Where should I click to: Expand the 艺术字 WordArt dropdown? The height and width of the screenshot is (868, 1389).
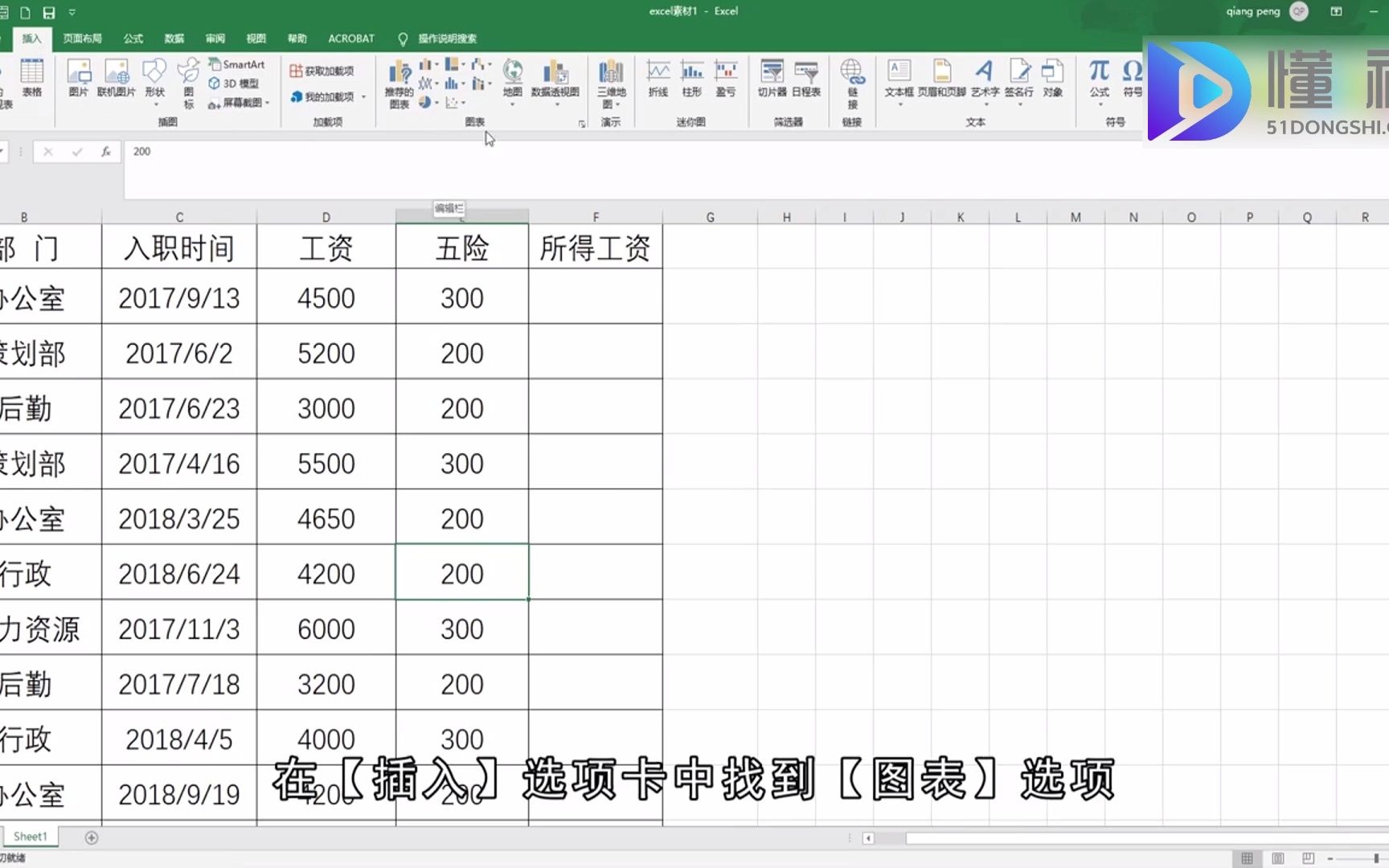[x=985, y=104]
